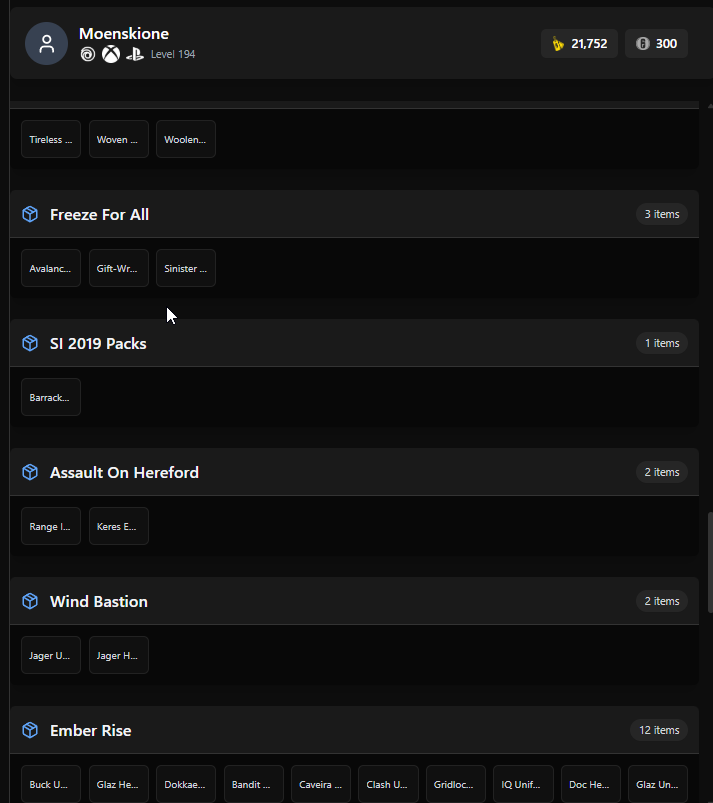Screen dimensions: 713x803
Task: Click the Ubisoft platform icon
Action: [88, 54]
